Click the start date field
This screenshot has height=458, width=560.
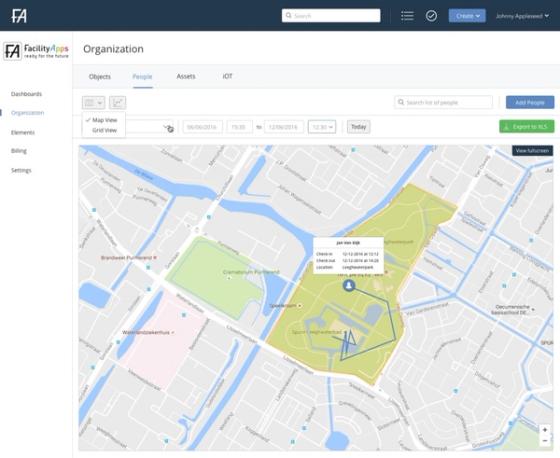[x=202, y=127]
